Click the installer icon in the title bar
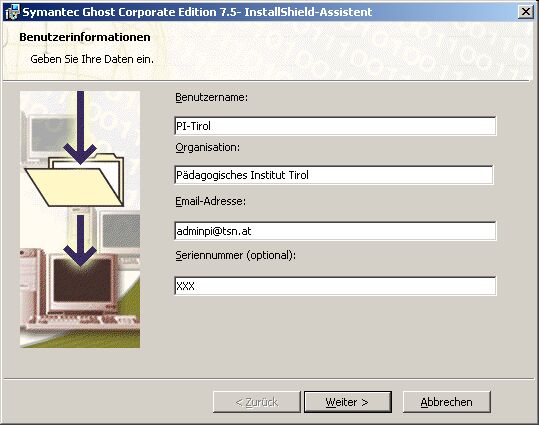This screenshot has width=539, height=425. click(12, 12)
